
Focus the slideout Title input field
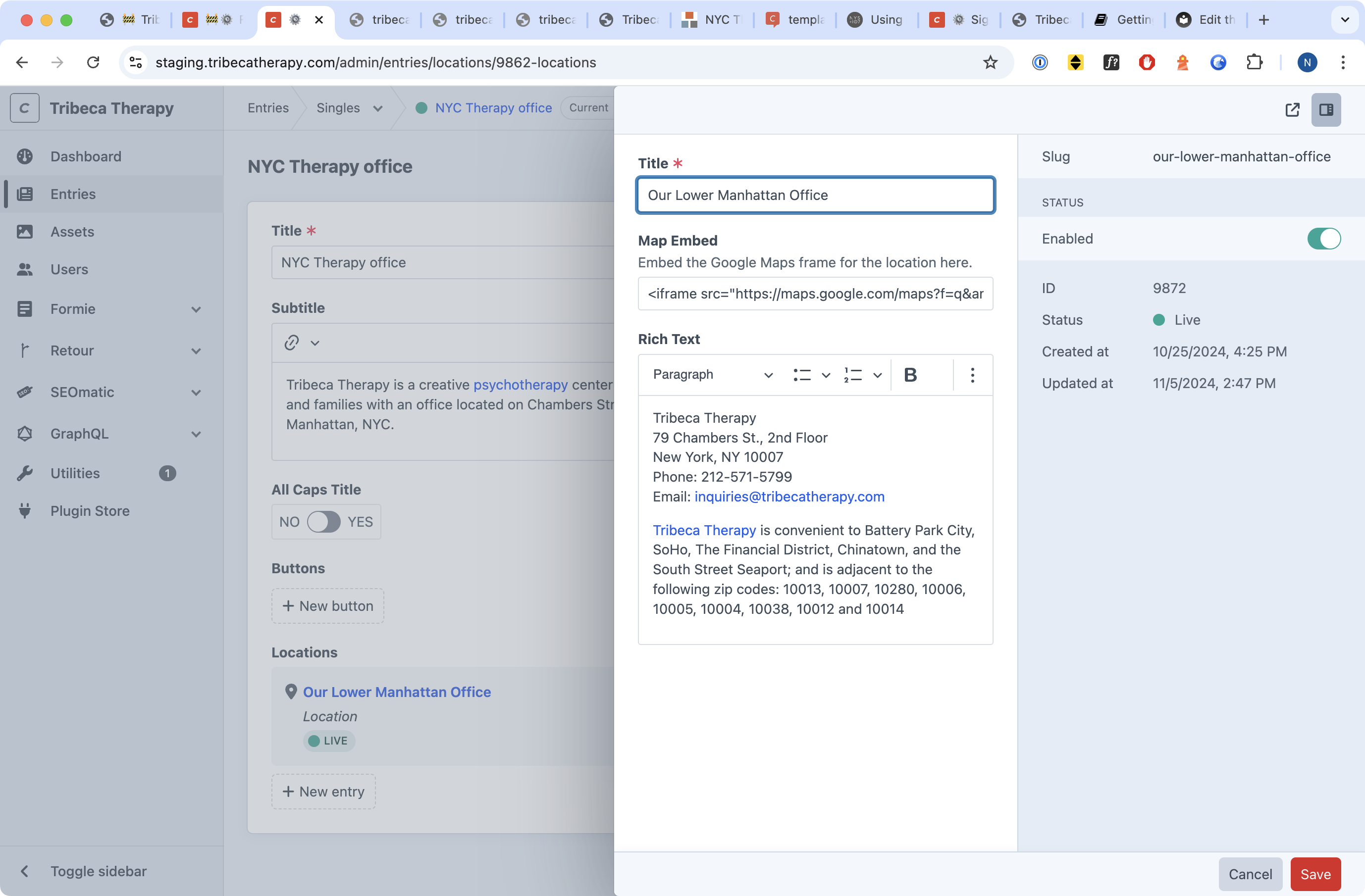(x=815, y=195)
